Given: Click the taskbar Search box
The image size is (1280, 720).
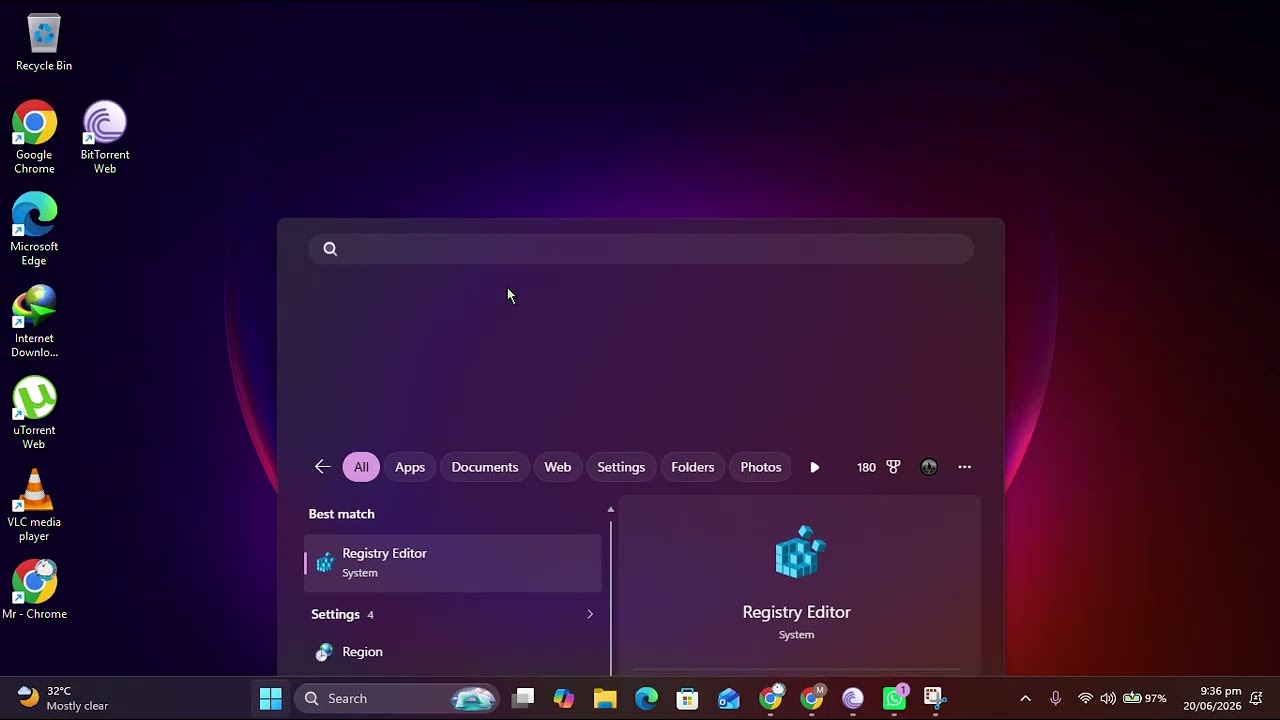Looking at the screenshot, I should click(x=396, y=698).
